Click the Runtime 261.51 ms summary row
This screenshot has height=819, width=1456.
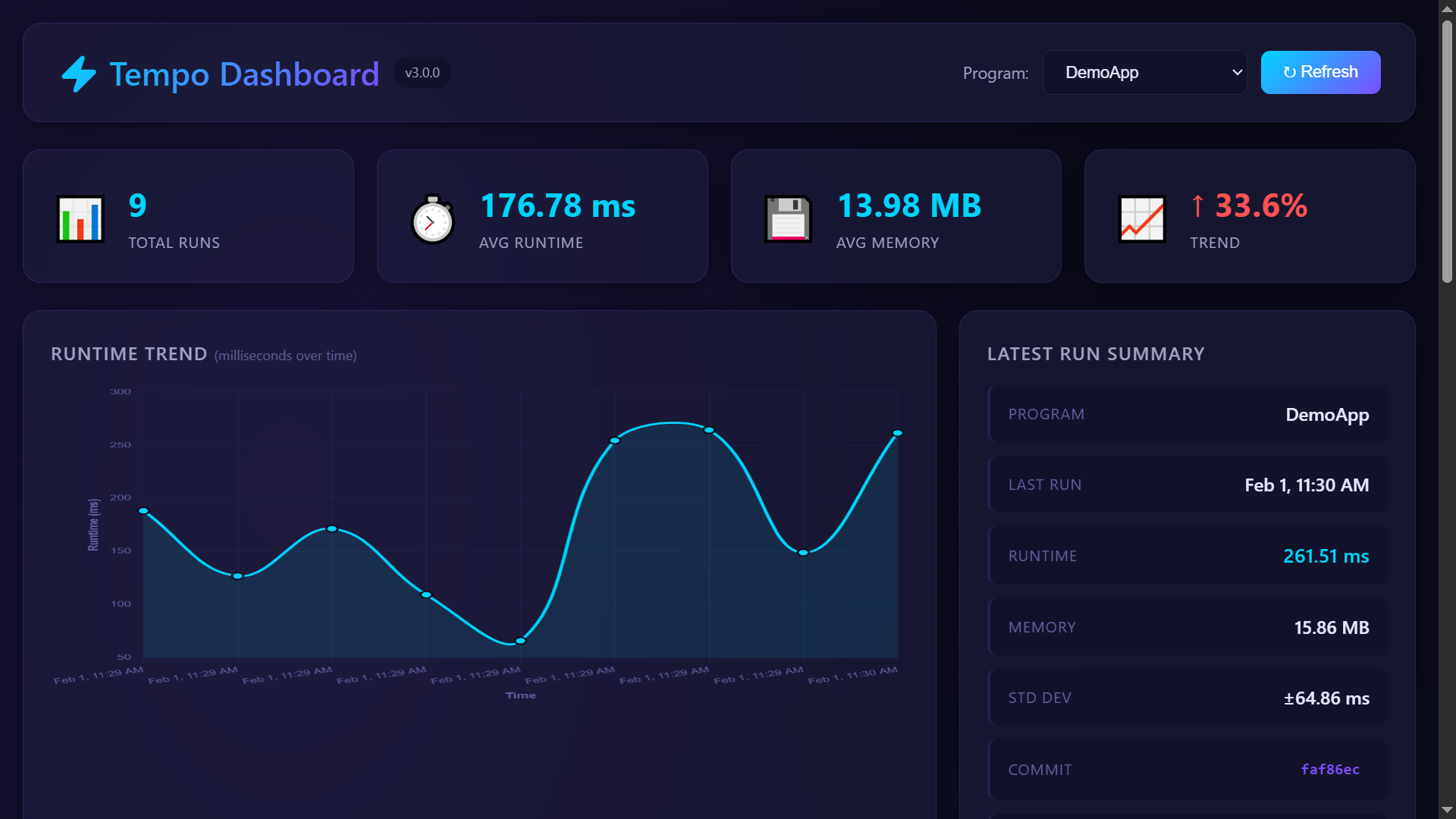(1188, 556)
